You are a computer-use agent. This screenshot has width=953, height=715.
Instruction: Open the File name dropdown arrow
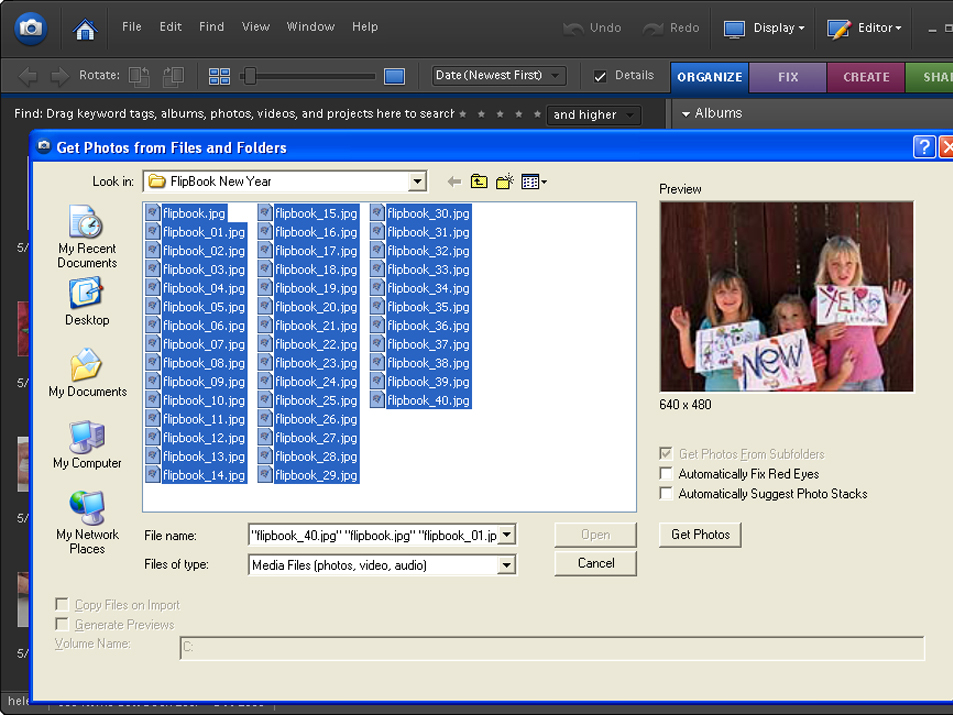[x=507, y=535]
